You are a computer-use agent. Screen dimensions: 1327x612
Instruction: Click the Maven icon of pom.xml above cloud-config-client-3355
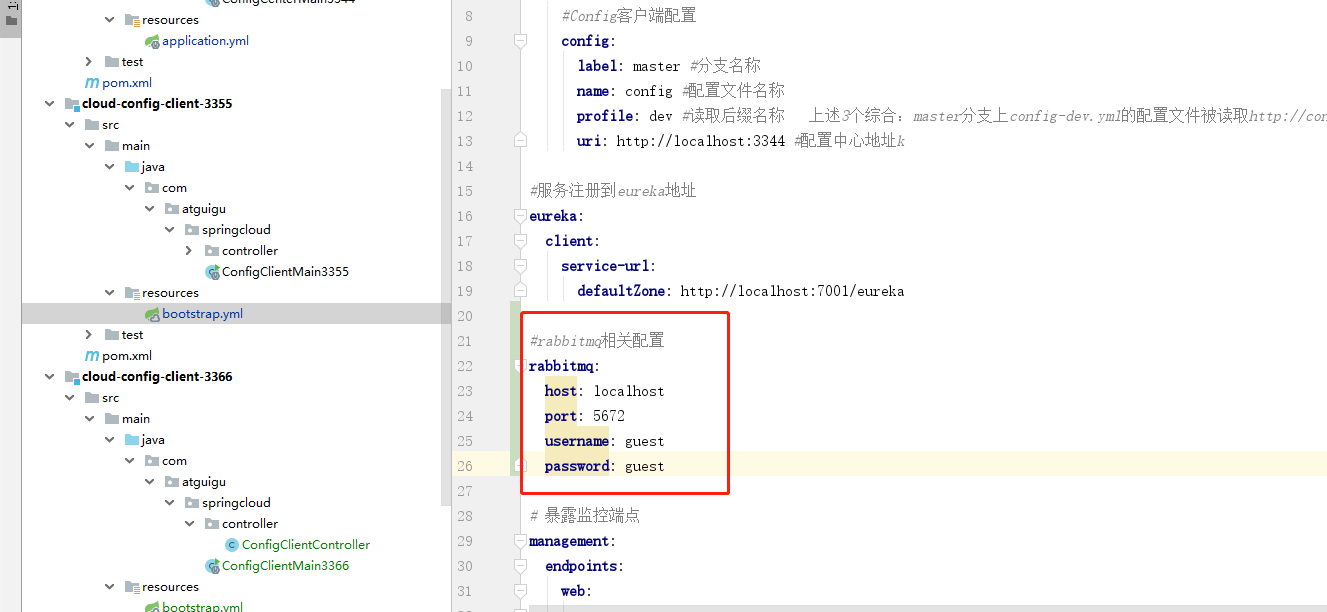pos(92,83)
